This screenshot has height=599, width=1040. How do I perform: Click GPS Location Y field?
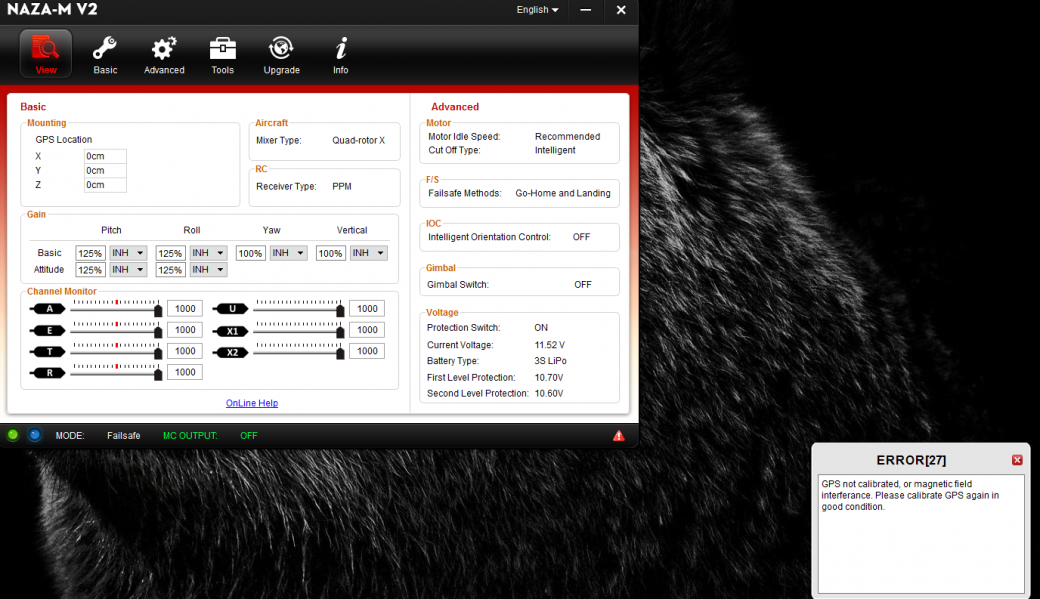pos(105,170)
